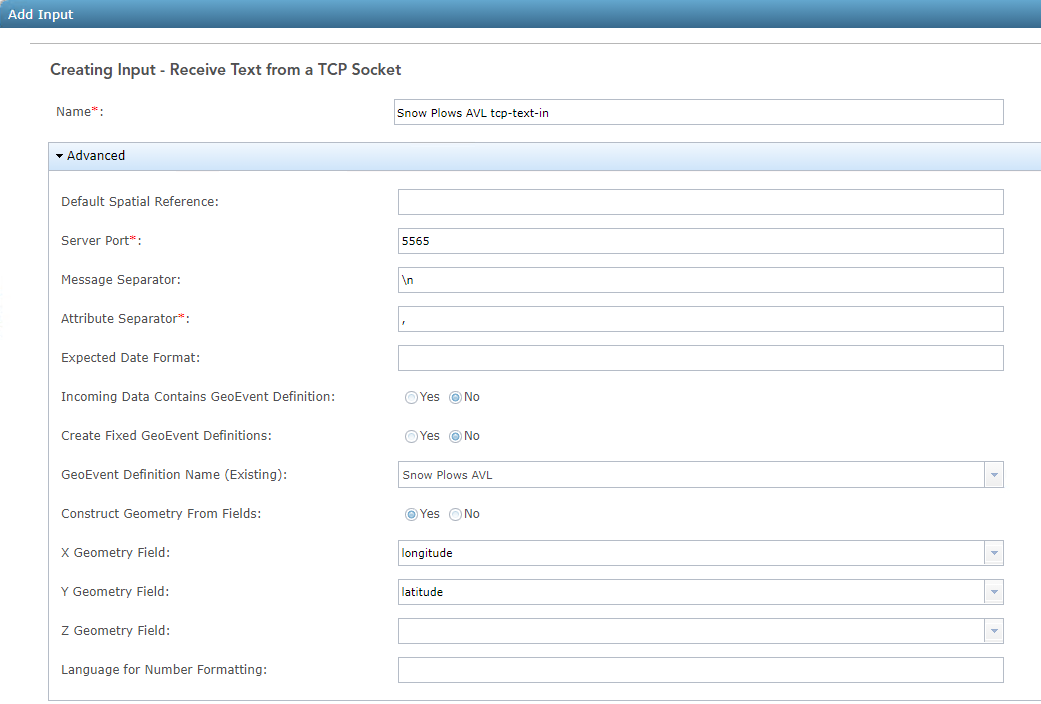
Task: Edit the Message Separator value
Action: click(700, 279)
